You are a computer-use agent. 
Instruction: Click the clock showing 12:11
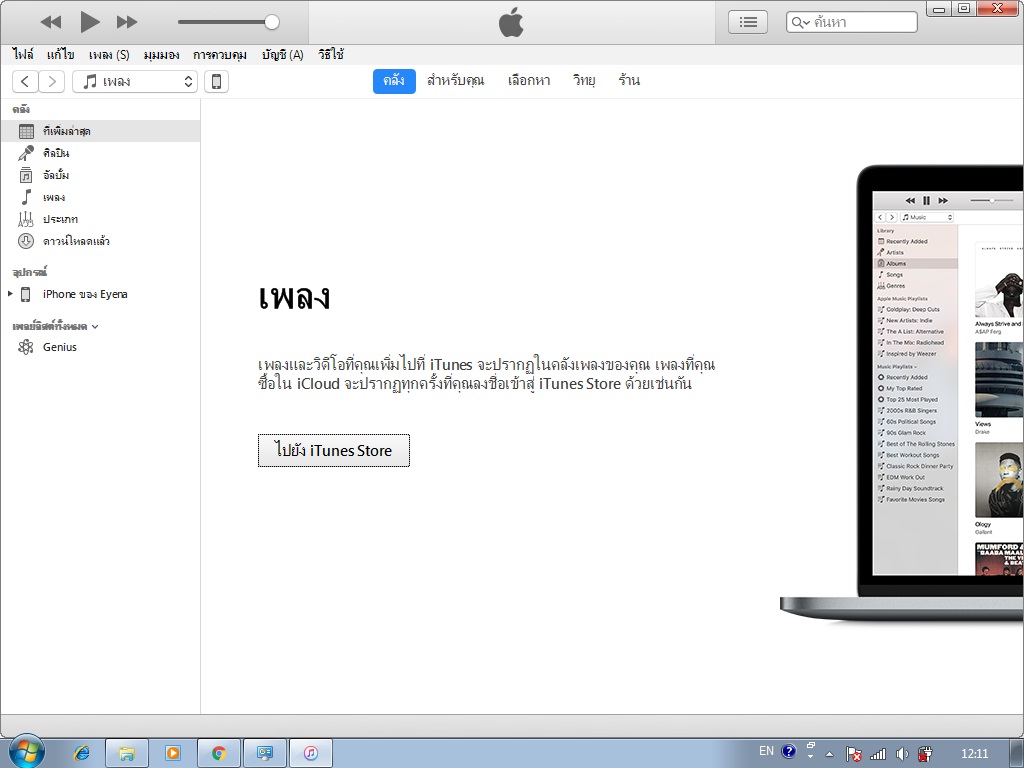974,754
